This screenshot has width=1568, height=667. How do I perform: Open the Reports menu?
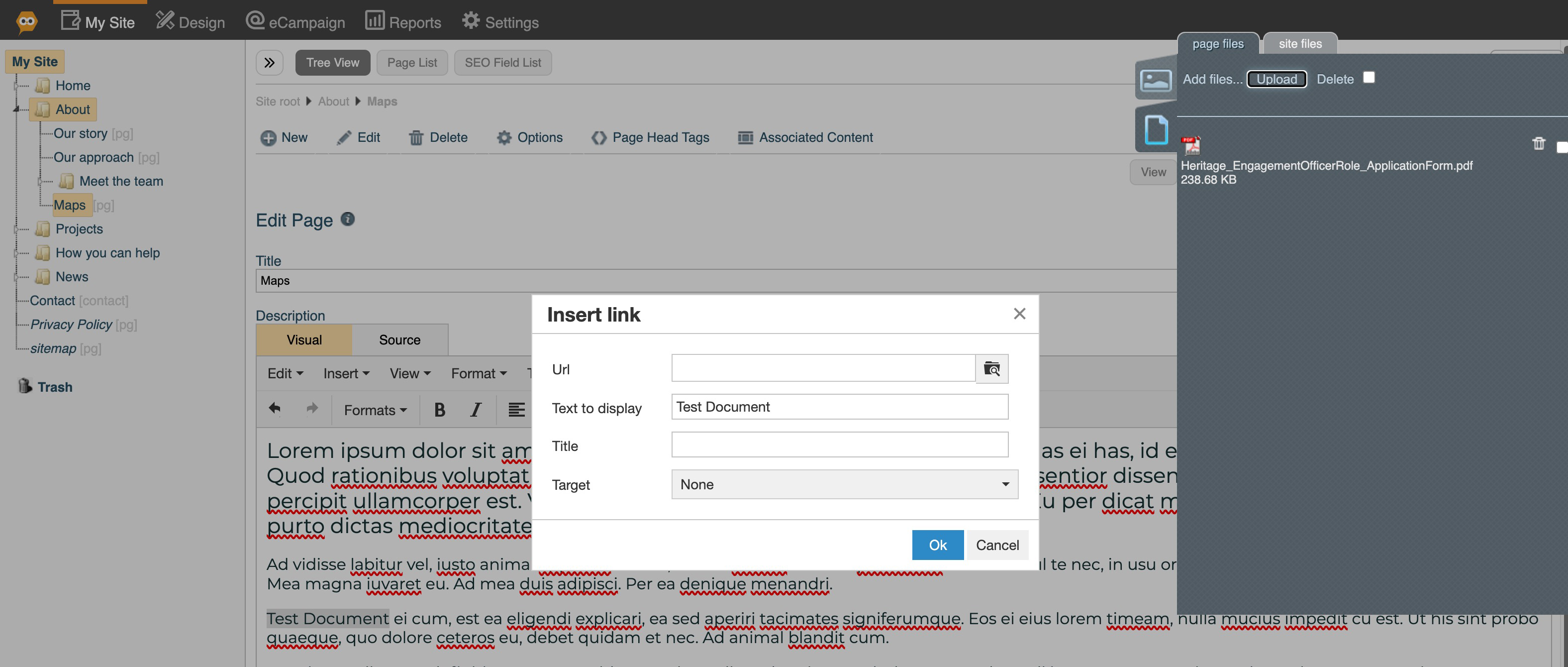click(x=403, y=22)
